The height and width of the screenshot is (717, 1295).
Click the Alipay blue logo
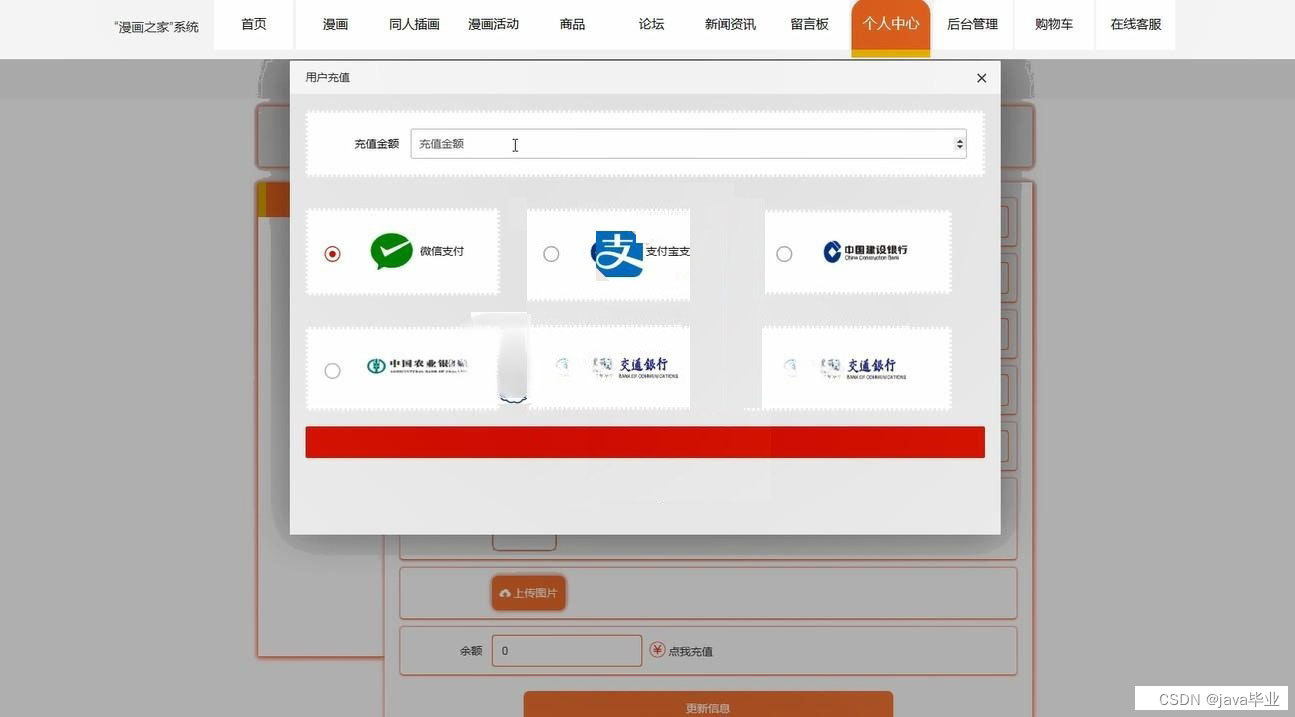pos(619,254)
